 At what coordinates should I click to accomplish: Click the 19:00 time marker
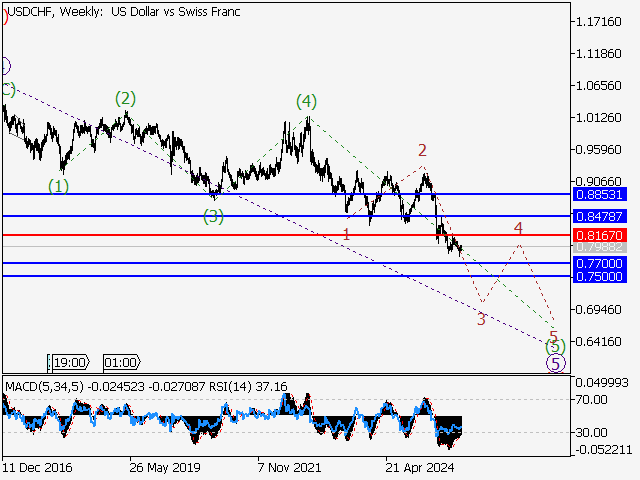69,362
